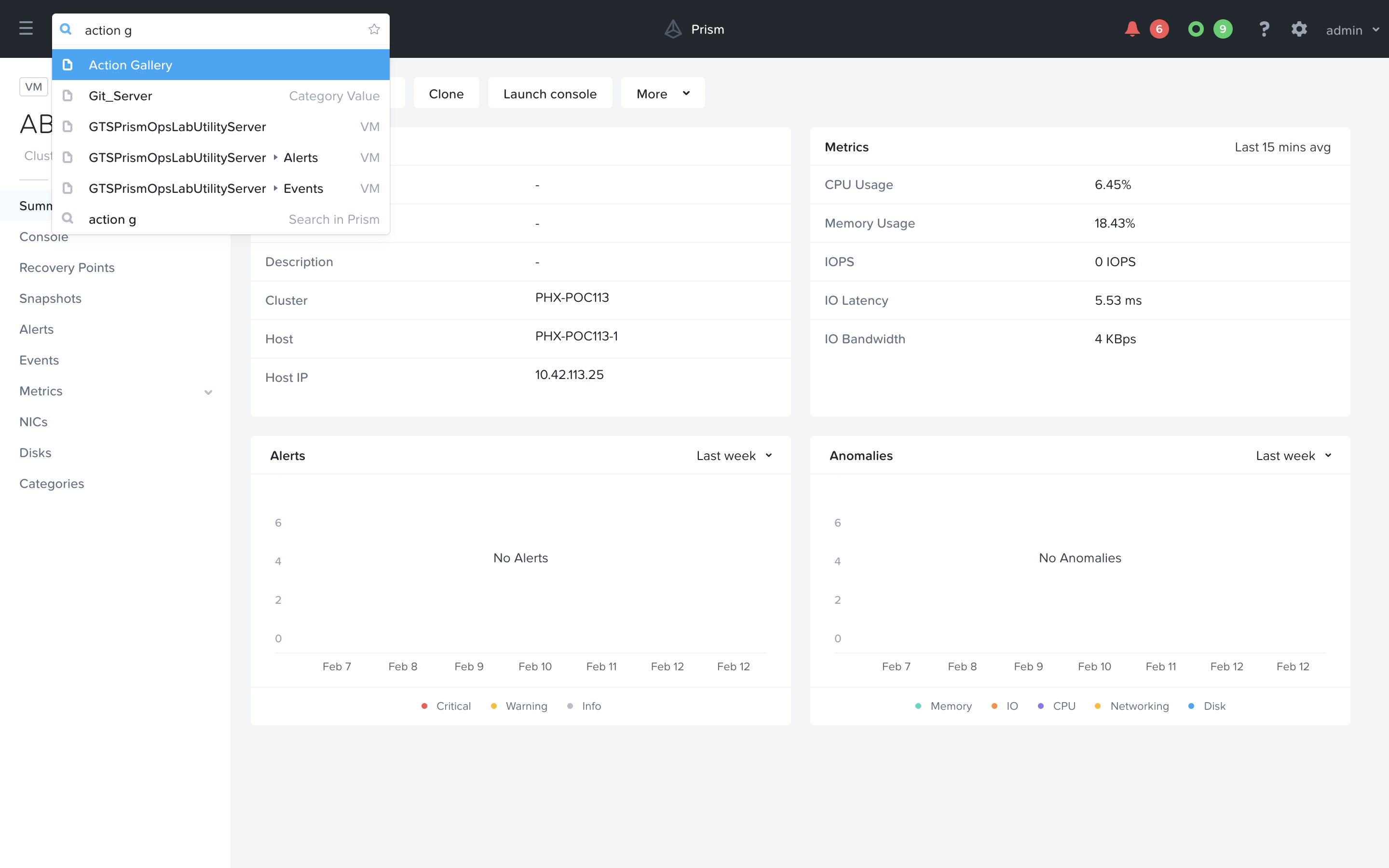This screenshot has width=1389, height=868.
Task: Open the help question mark
Action: [1264, 29]
